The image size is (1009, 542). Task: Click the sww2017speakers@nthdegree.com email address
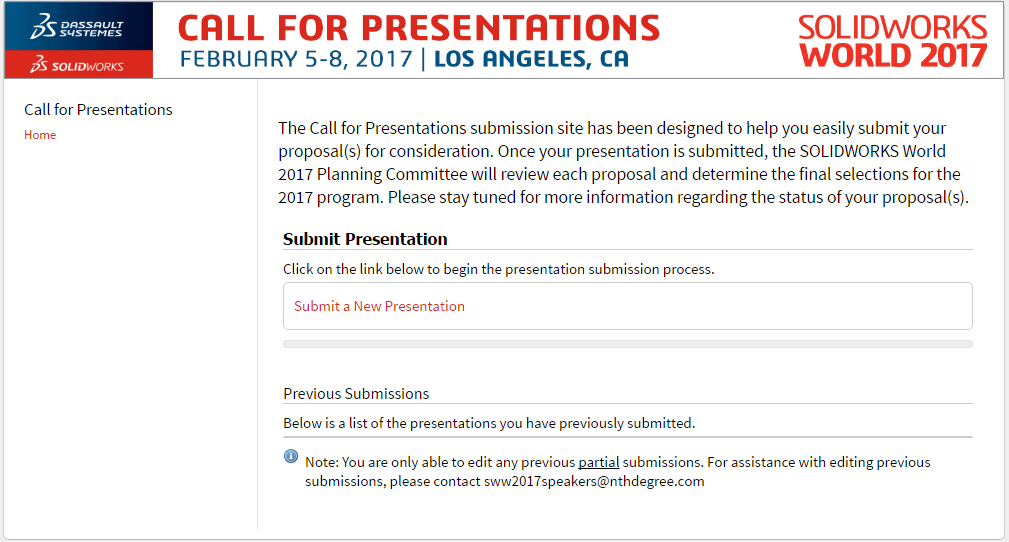coord(594,481)
